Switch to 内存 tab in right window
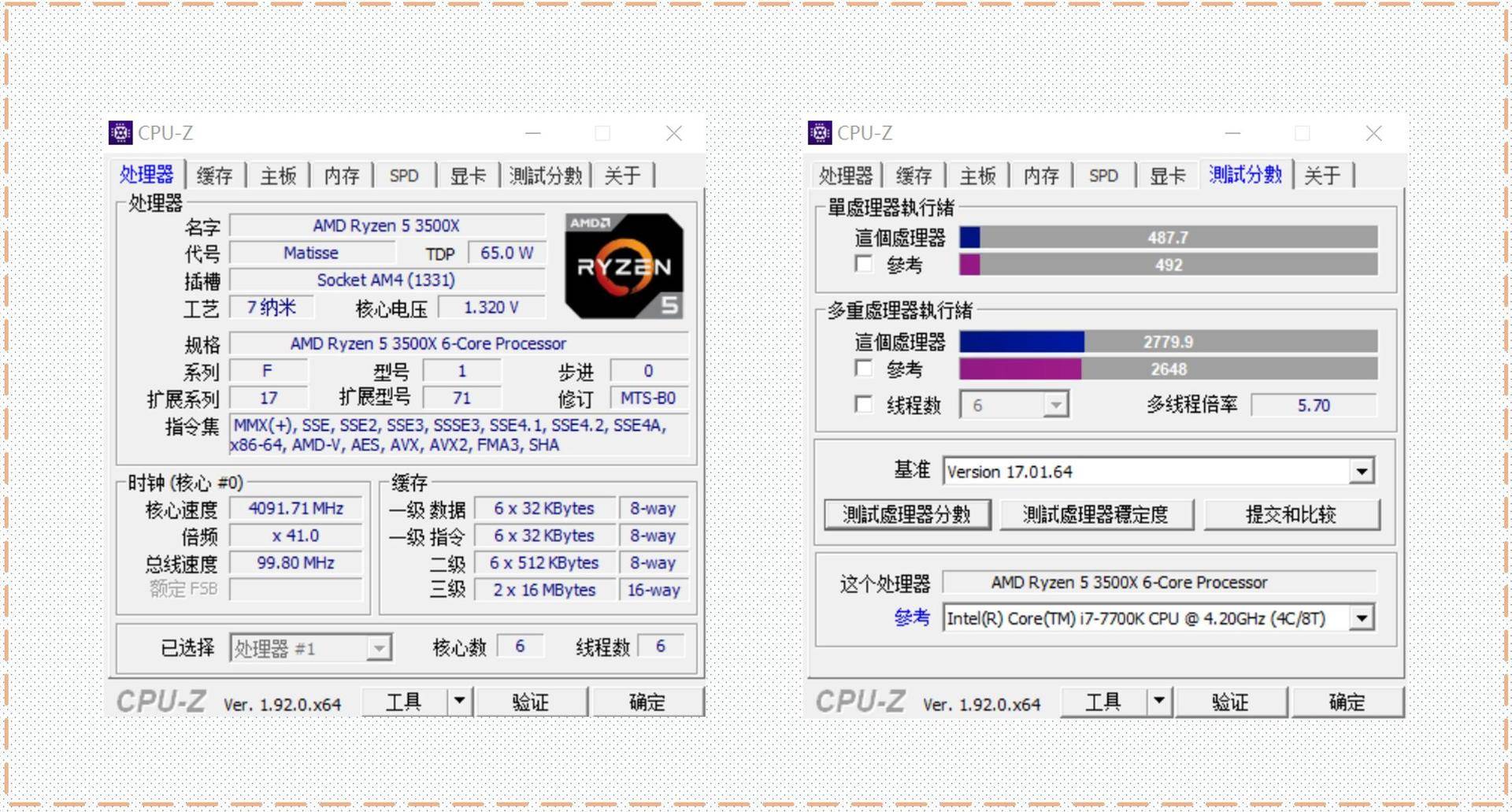Viewport: 1512px width, 812px height. coord(1041,176)
